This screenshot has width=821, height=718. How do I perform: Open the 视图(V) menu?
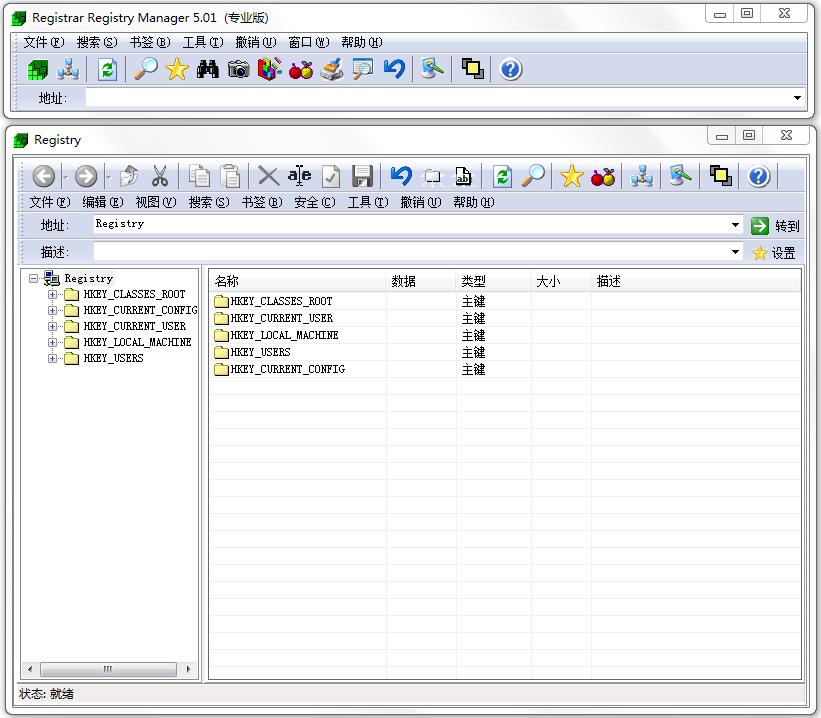tap(155, 202)
